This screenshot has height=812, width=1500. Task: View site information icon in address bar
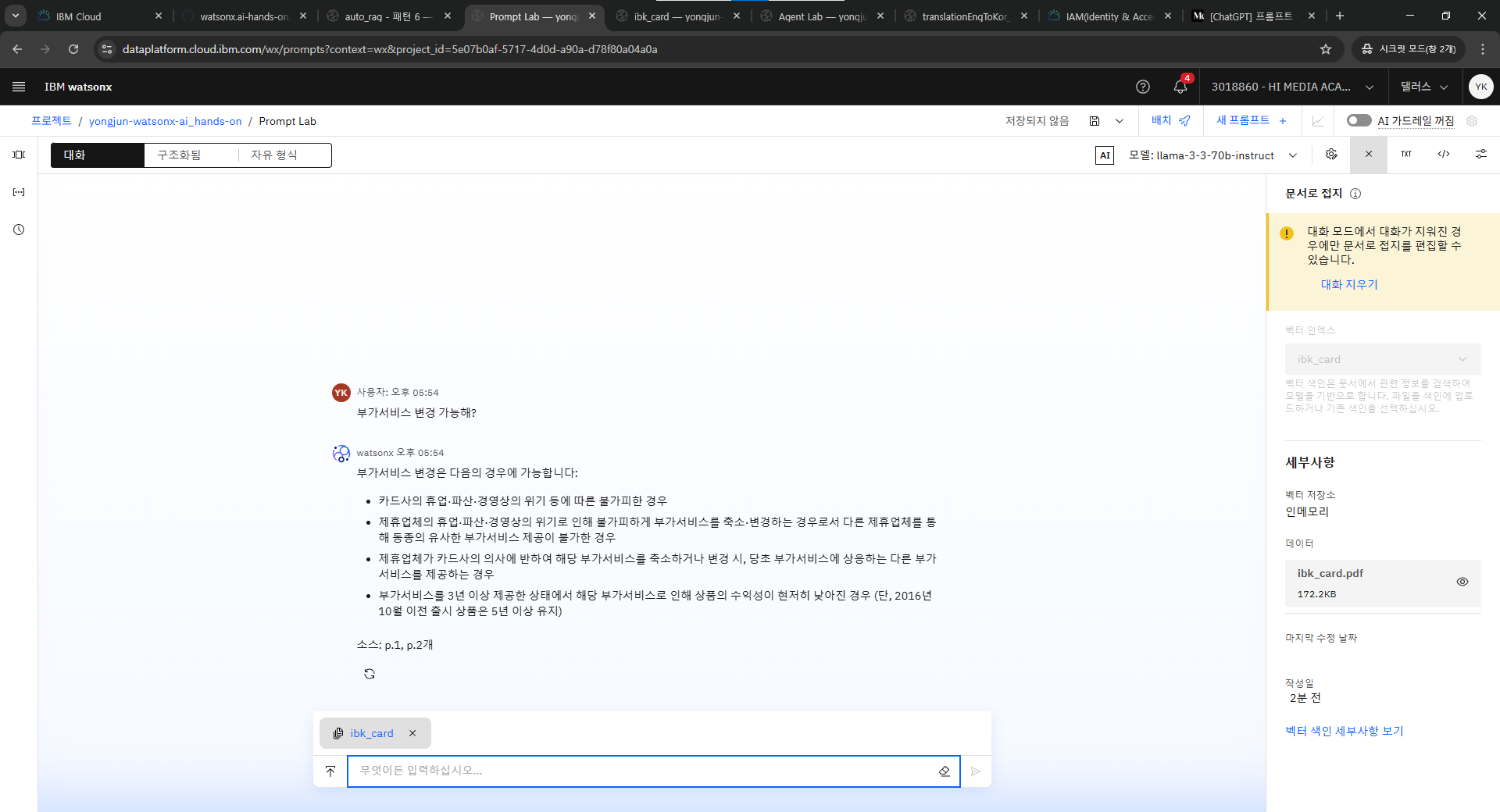pyautogui.click(x=107, y=49)
